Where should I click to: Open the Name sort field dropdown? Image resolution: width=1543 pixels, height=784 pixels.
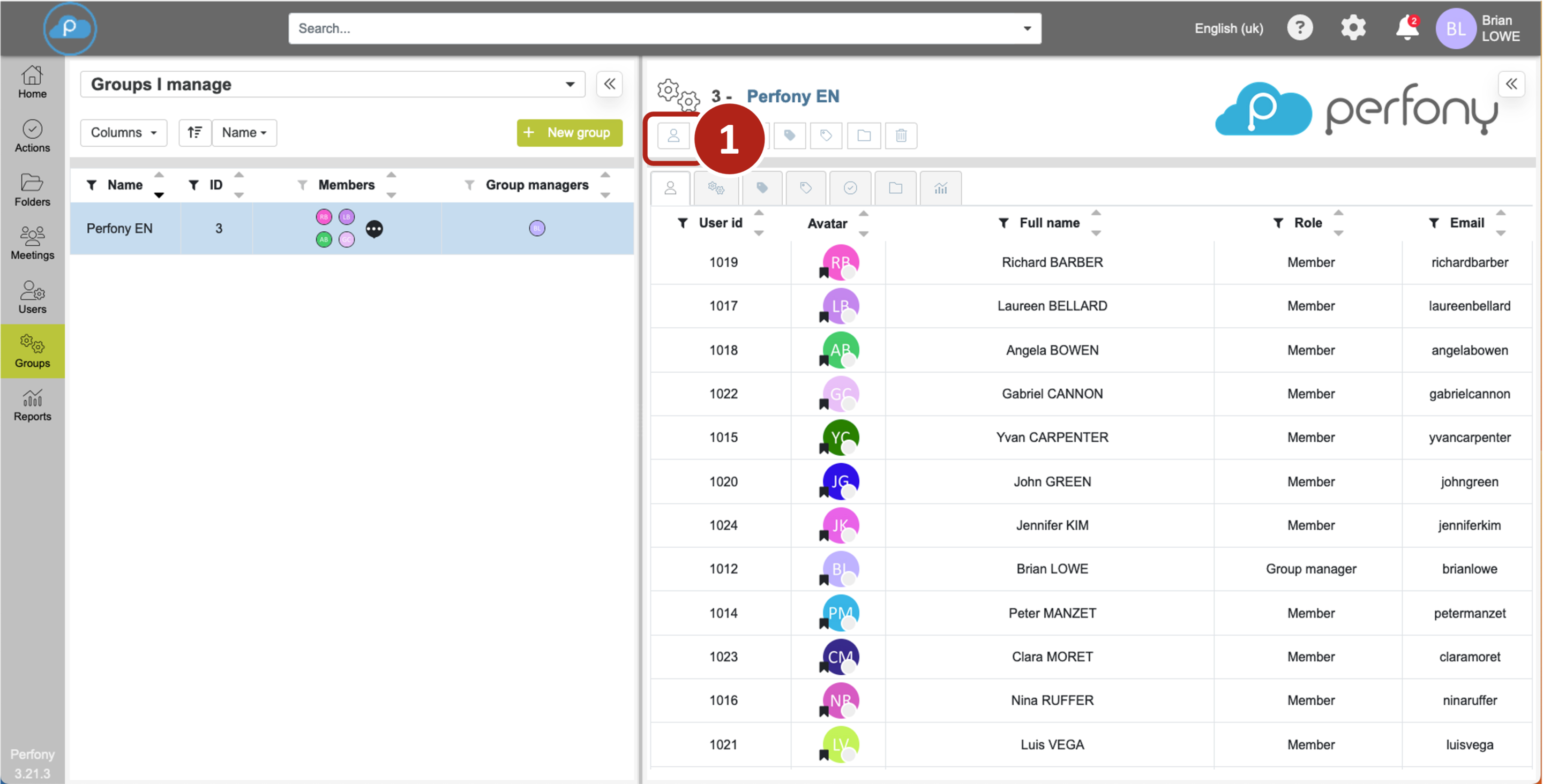click(x=244, y=132)
